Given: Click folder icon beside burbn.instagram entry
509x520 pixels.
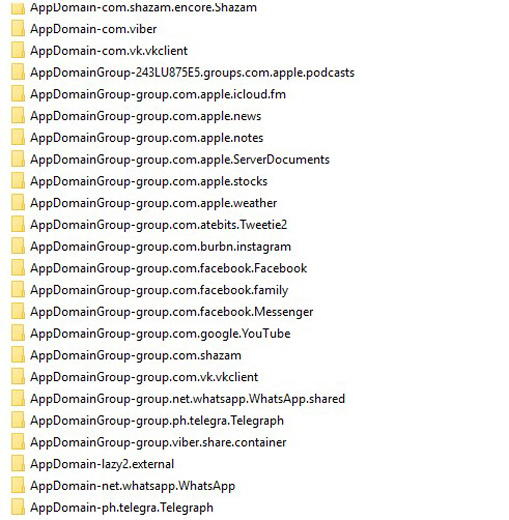Looking at the screenshot, I should pyautogui.click(x=18, y=246).
